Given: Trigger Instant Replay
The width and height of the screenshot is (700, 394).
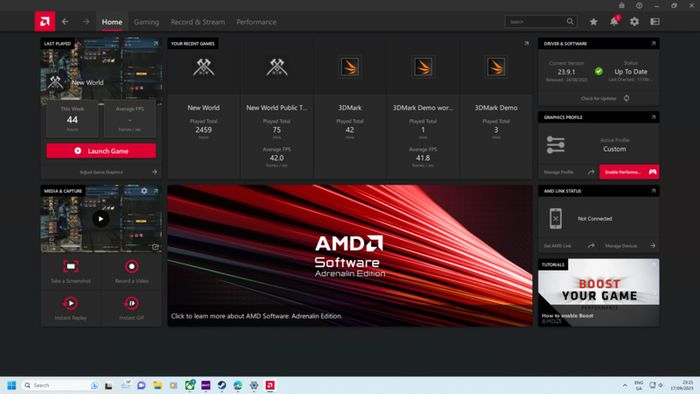Looking at the screenshot, I should tap(71, 303).
